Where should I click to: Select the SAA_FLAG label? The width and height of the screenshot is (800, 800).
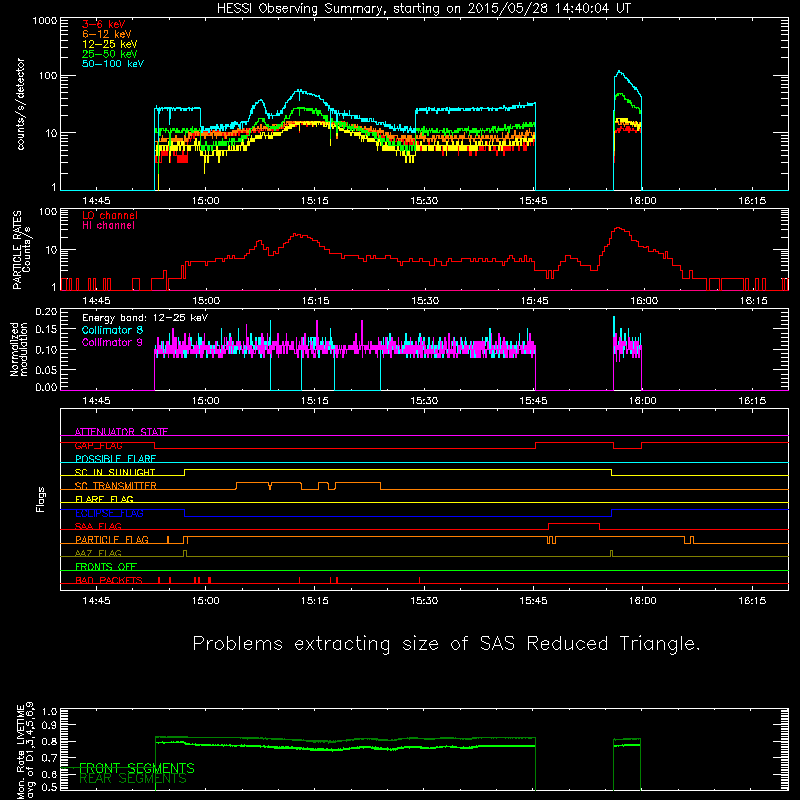(x=98, y=526)
